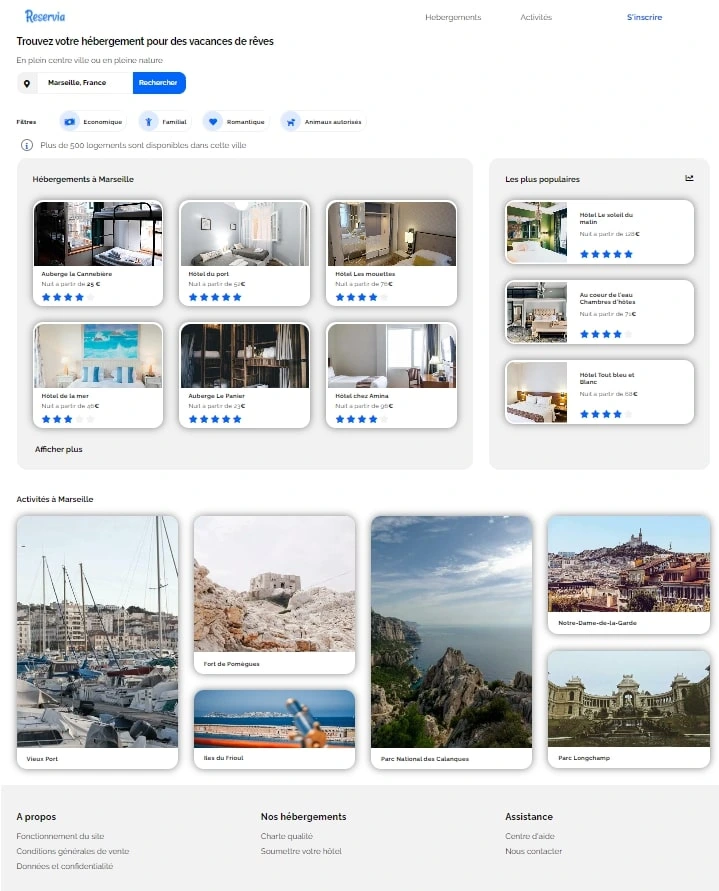Click the money icon for Economique filter
The width and height of the screenshot is (719, 891).
tap(69, 122)
